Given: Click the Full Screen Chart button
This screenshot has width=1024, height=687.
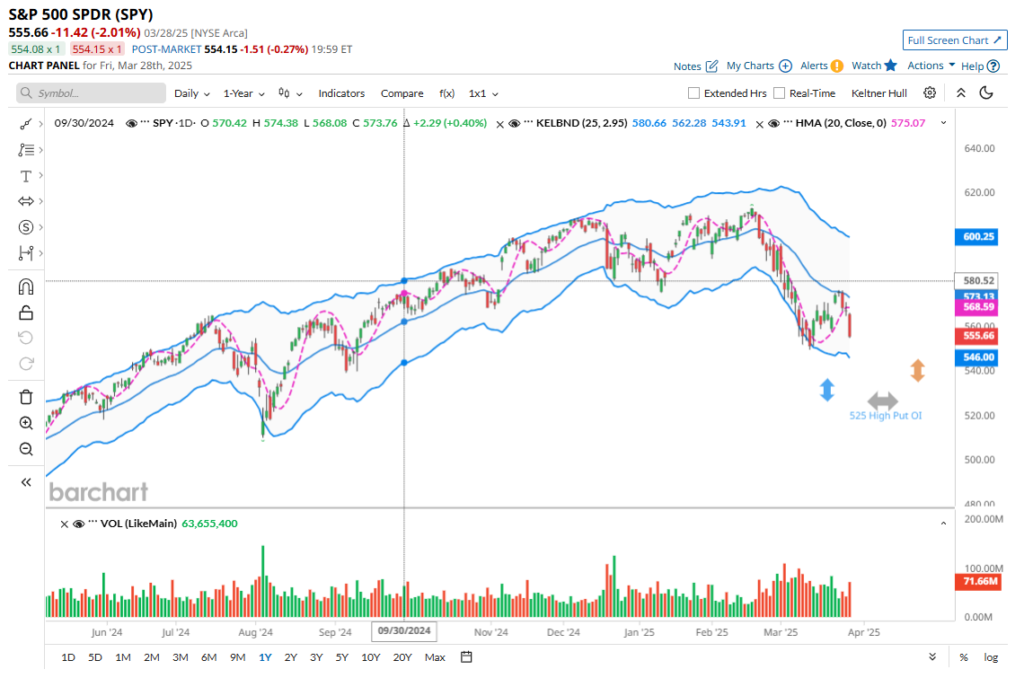Looking at the screenshot, I should pyautogui.click(x=954, y=40).
